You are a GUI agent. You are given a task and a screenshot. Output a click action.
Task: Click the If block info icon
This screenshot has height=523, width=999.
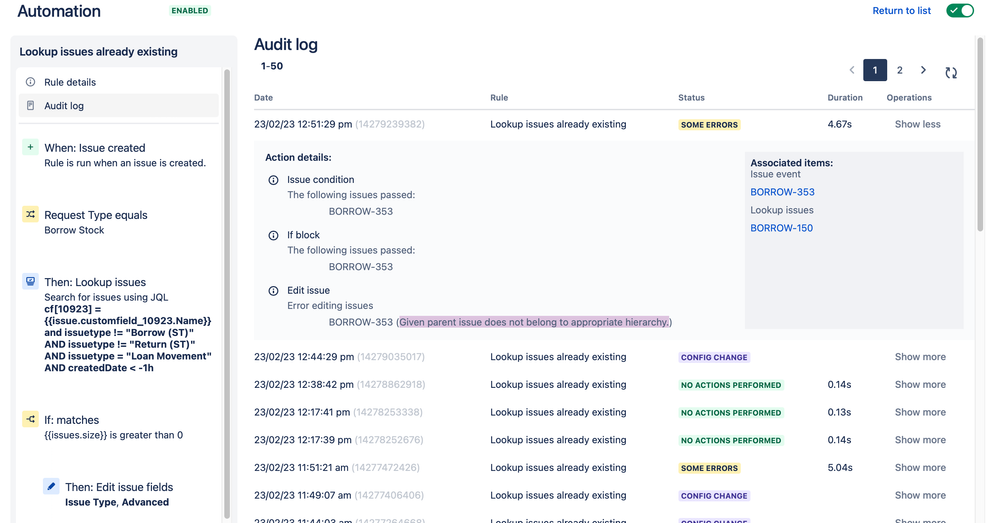pyautogui.click(x=273, y=236)
